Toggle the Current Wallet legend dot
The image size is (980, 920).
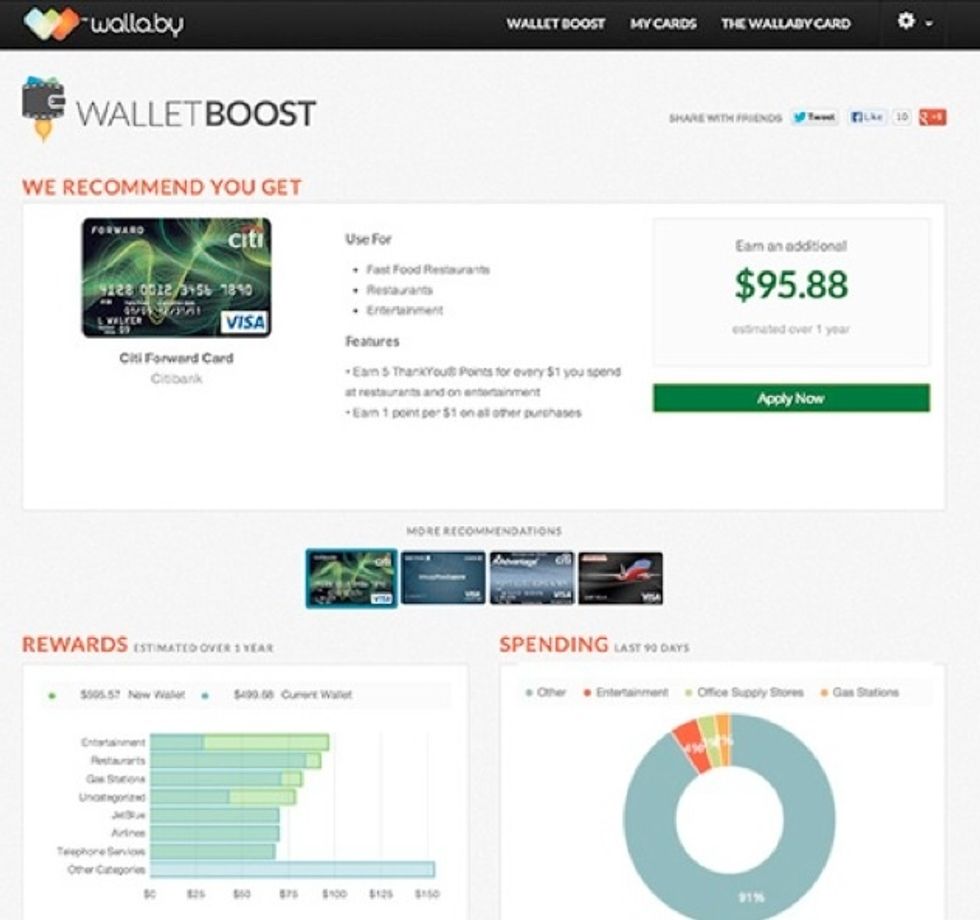[205, 695]
